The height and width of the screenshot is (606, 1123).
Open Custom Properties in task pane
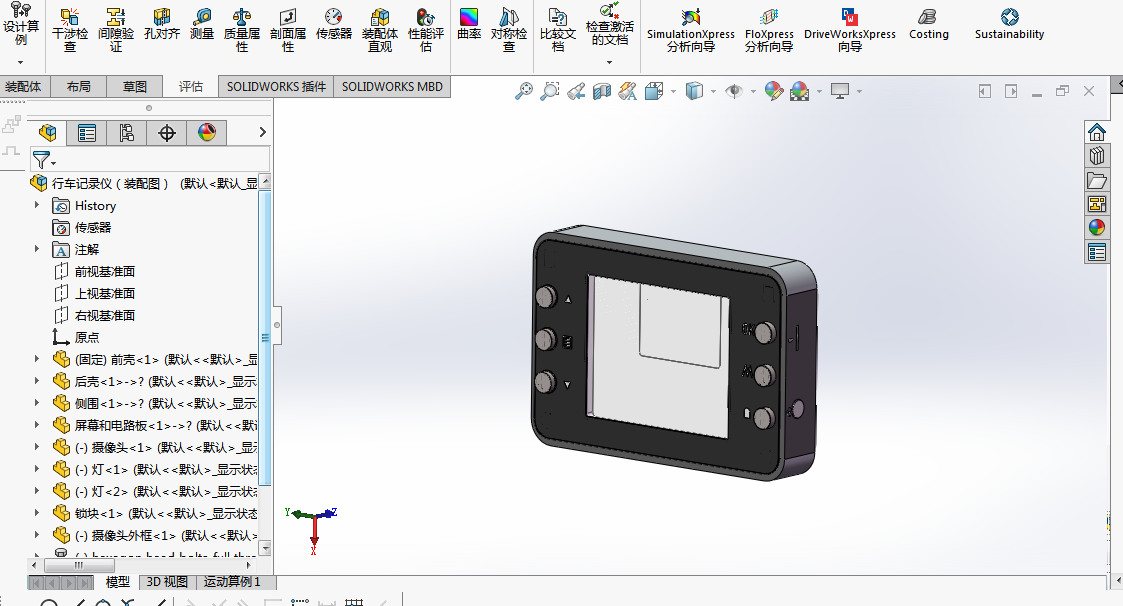tap(1097, 252)
